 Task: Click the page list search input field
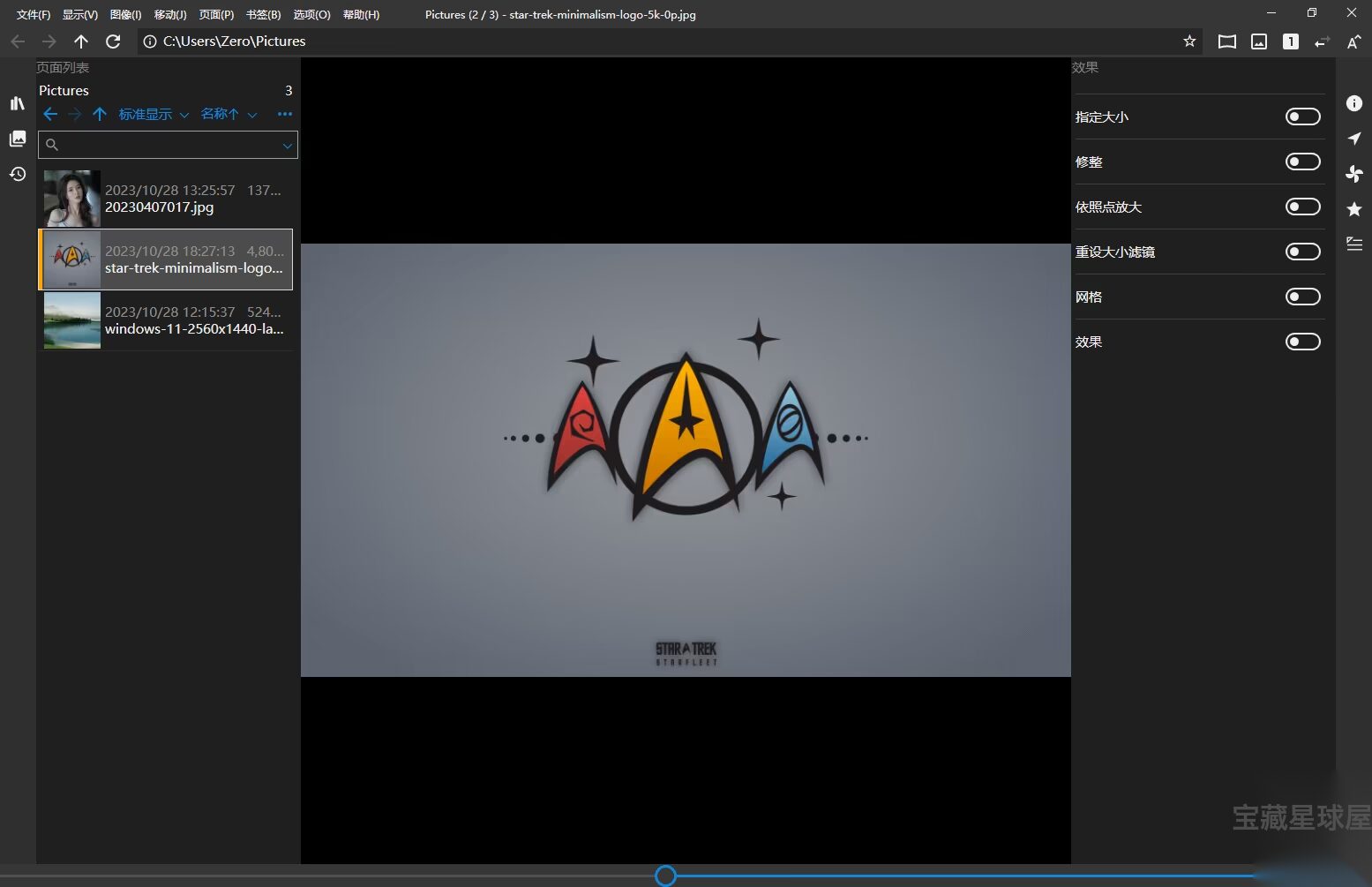(x=168, y=145)
